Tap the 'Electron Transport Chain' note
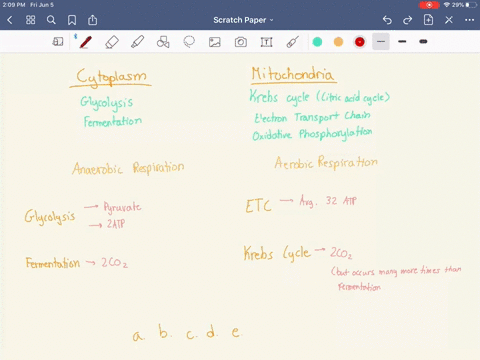 tap(312, 117)
